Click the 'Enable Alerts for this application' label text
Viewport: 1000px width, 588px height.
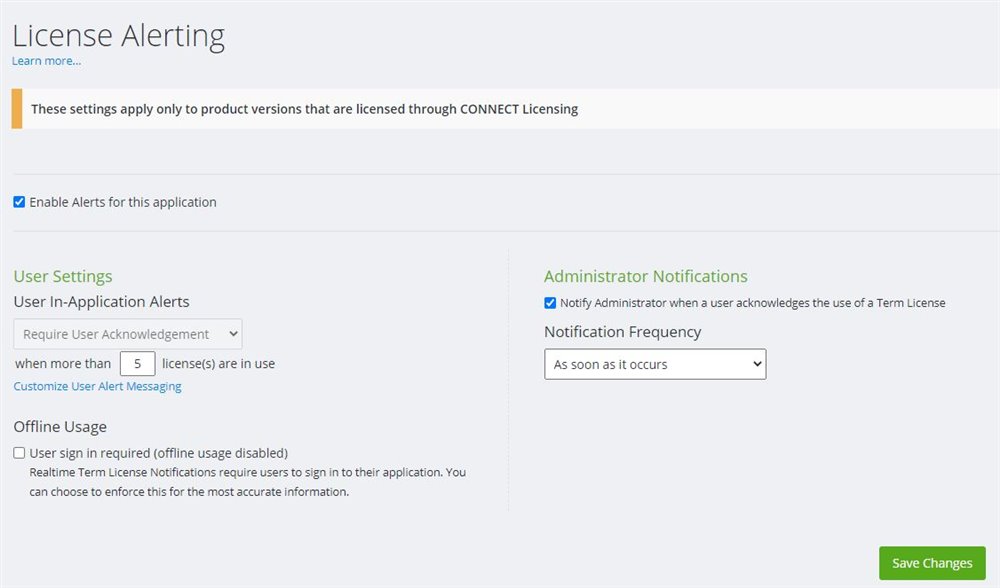tap(123, 202)
